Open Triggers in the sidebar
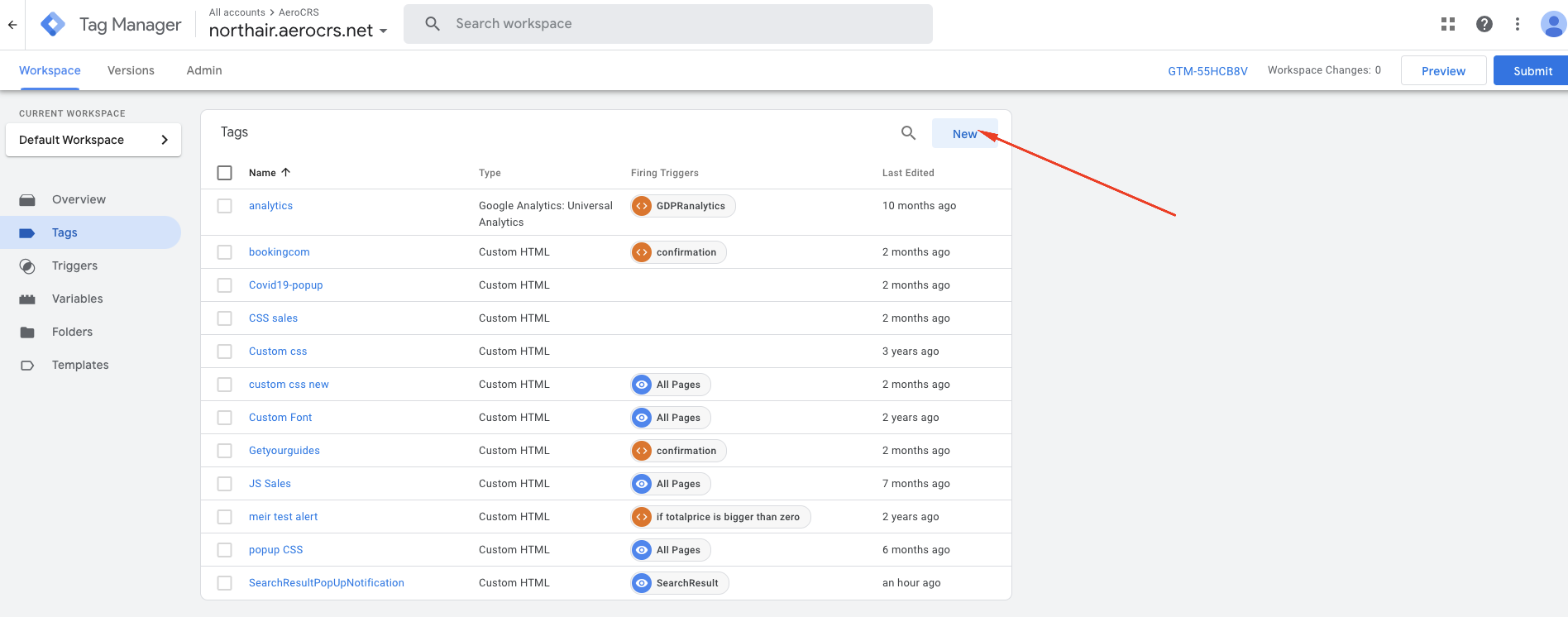This screenshot has height=617, width=1568. [91, 265]
